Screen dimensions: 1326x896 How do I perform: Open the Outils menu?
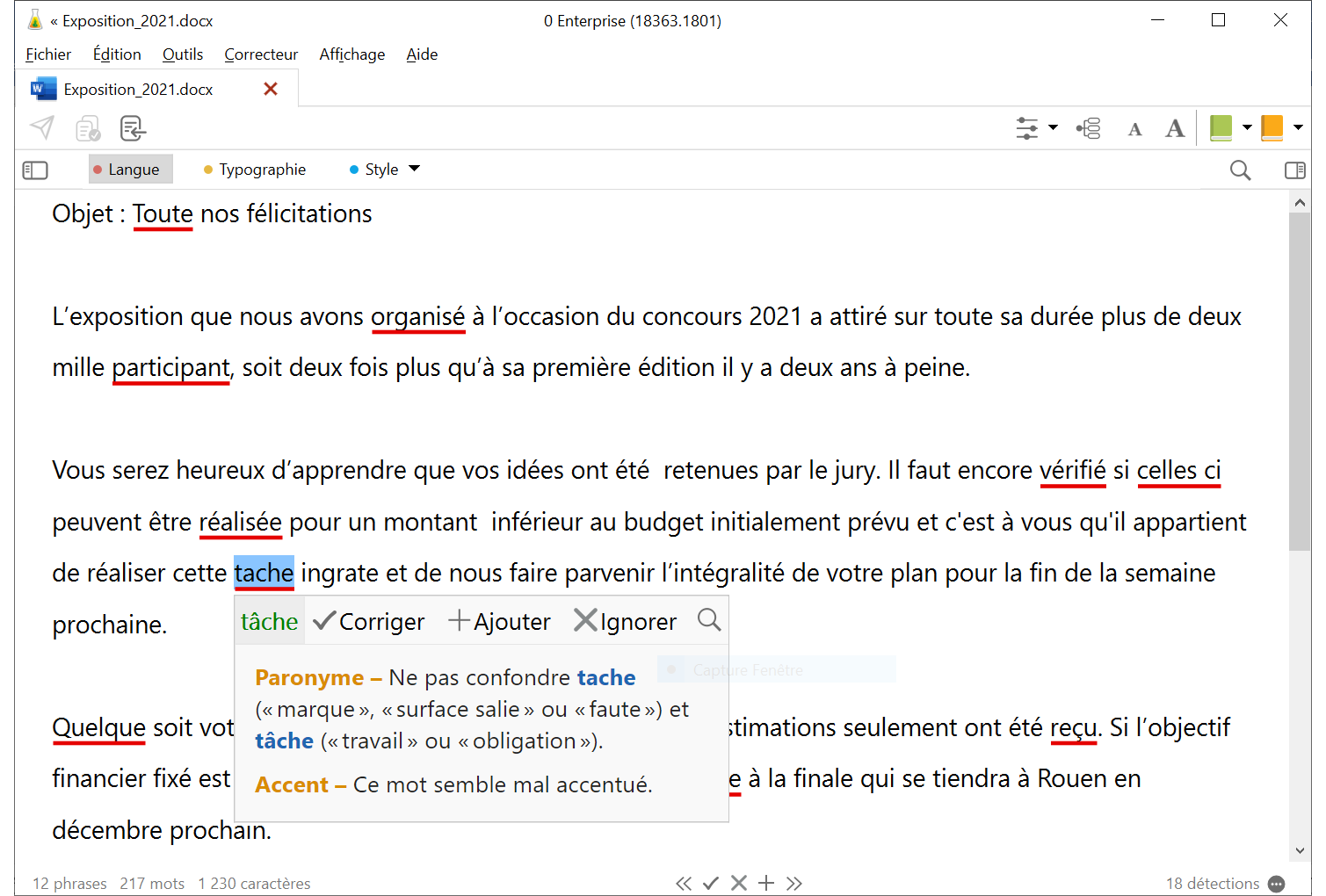point(183,54)
